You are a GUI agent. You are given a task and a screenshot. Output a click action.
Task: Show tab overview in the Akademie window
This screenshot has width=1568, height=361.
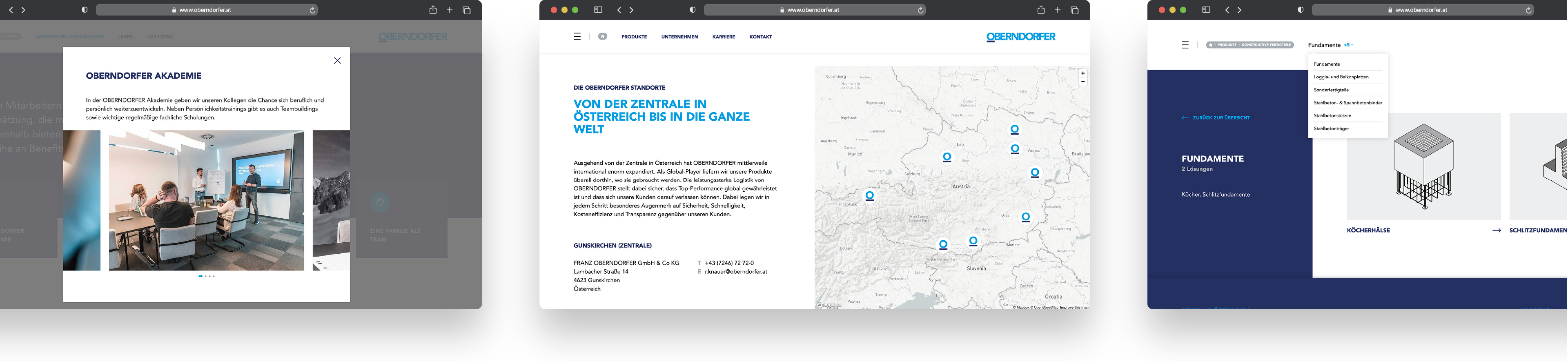tap(467, 10)
